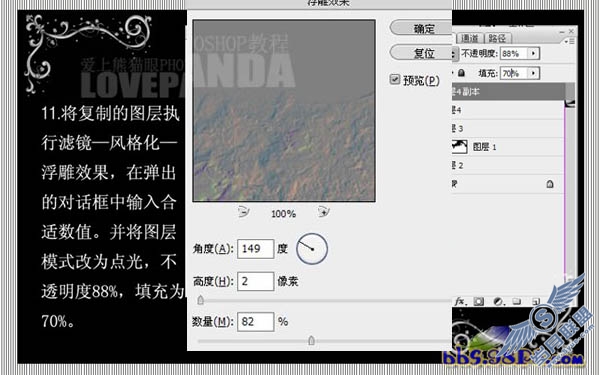Screen dimensions: 600x375
Task: Create a new layer group
Action: tap(517, 302)
